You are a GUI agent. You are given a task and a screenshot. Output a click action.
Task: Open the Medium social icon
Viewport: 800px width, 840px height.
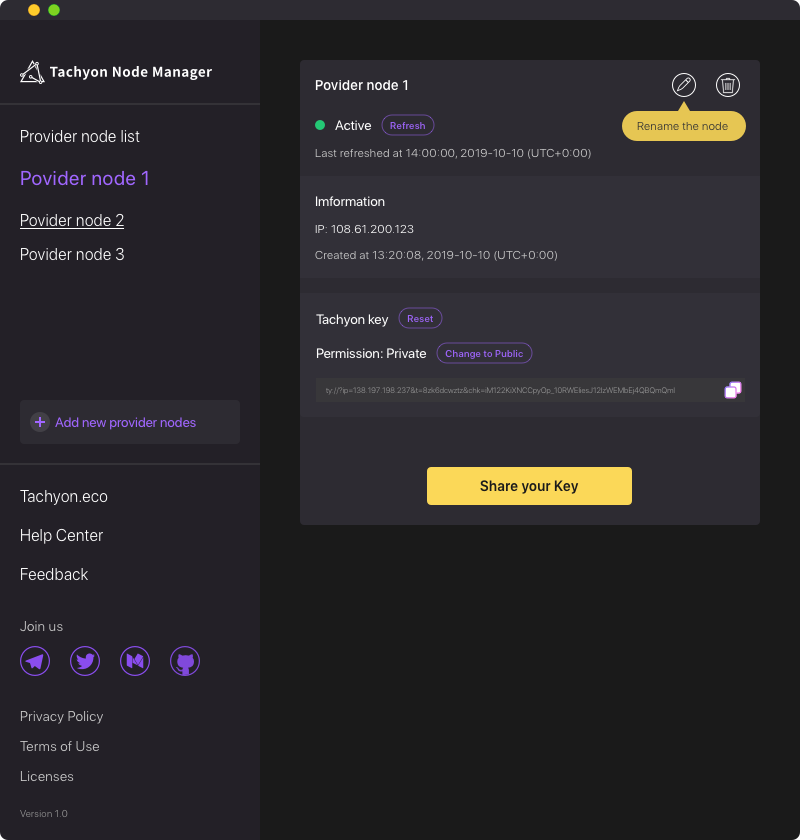tap(135, 661)
